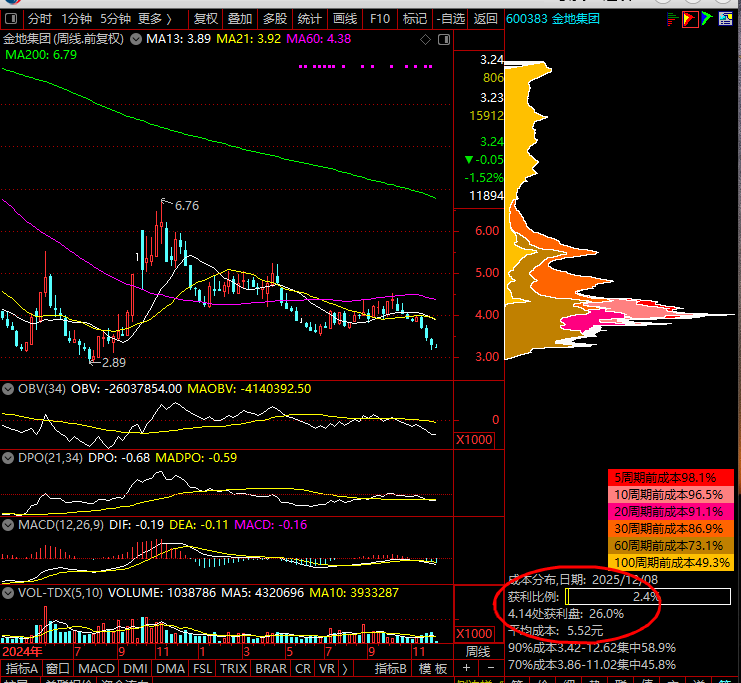Screen dimensions: 741x683
Task: Click the 获利比例 progress bar
Action: (x=648, y=597)
